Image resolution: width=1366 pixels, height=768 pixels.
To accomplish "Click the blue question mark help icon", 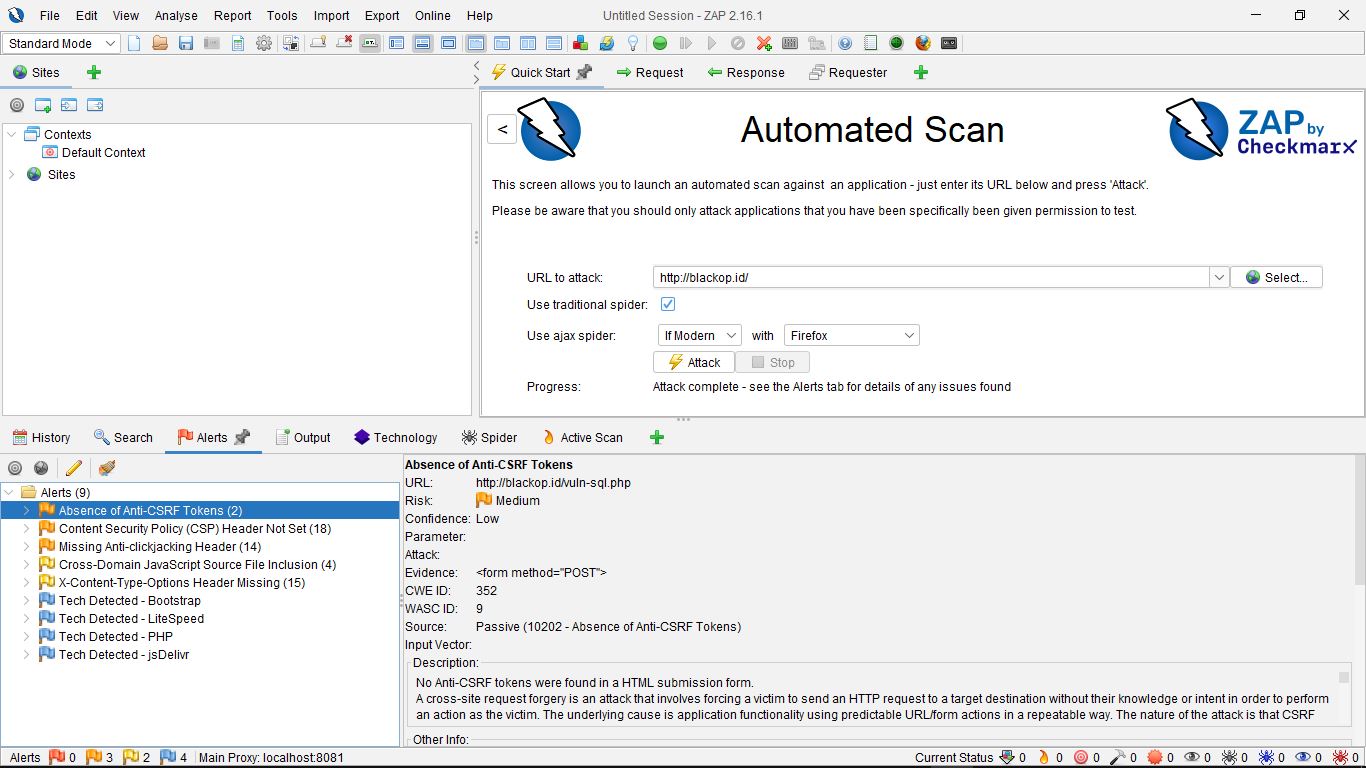I will click(845, 43).
